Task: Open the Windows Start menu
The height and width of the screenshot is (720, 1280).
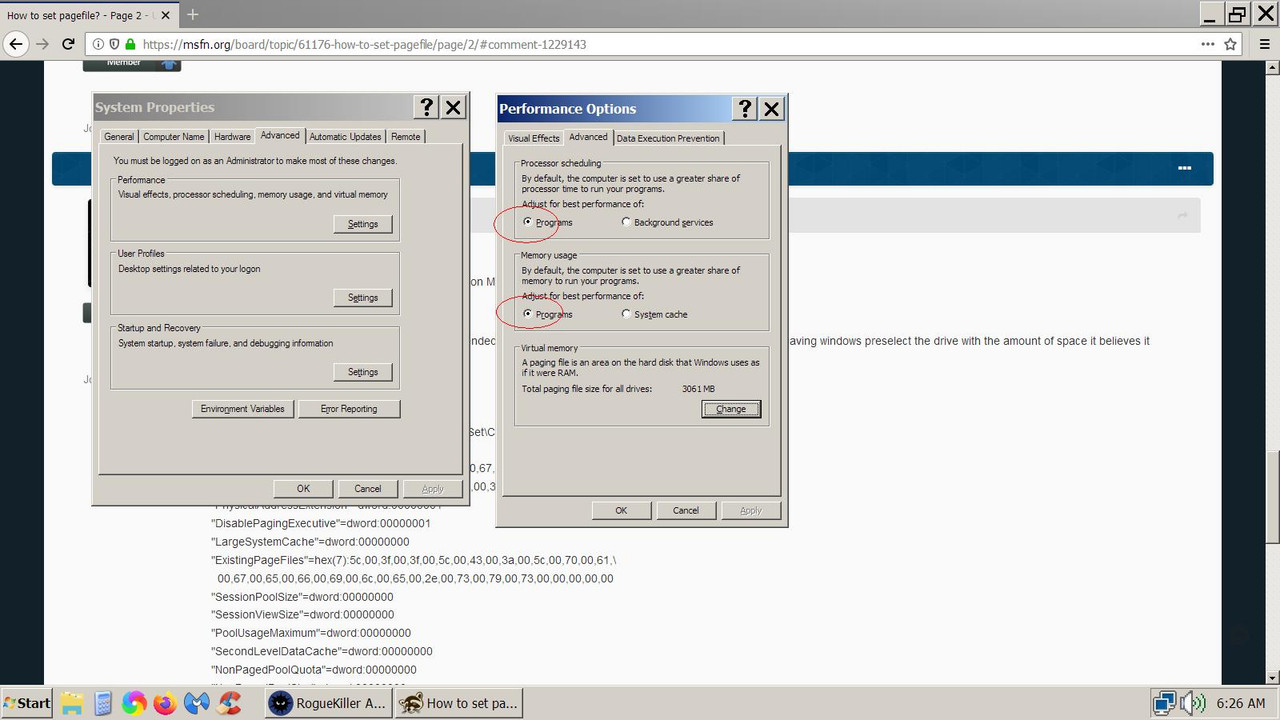Action: pos(27,703)
